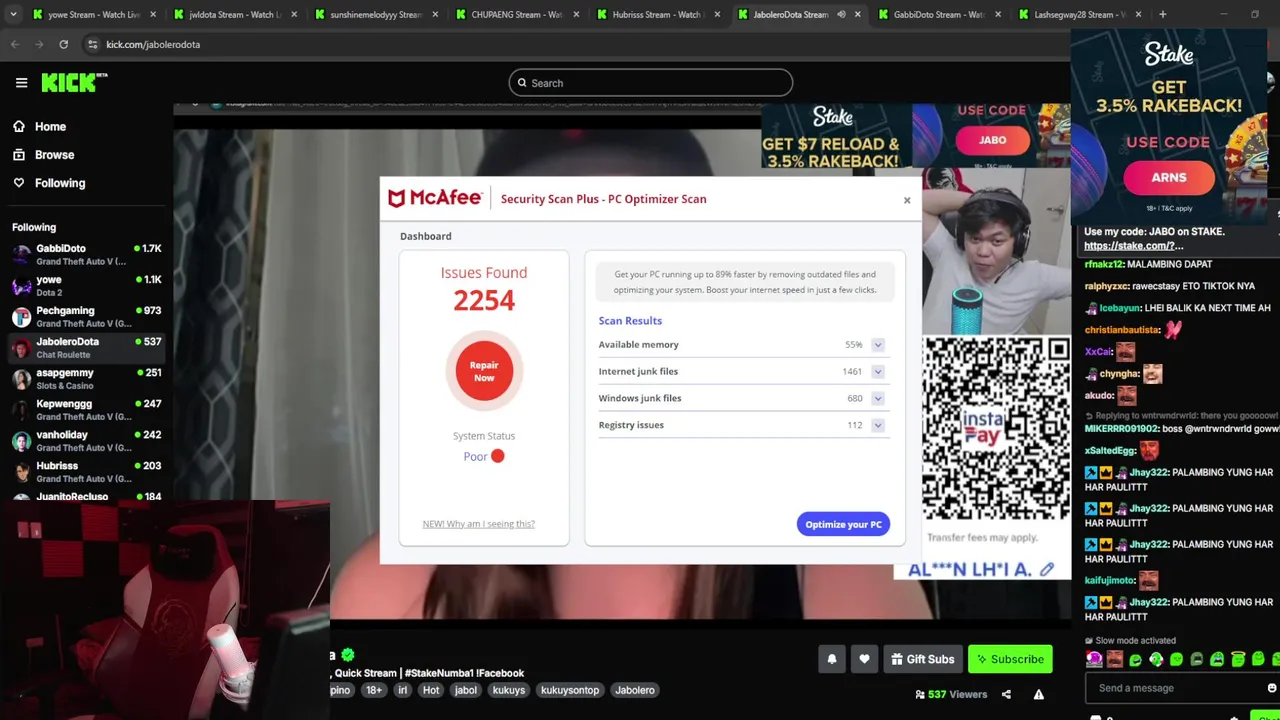Click the McAfee shield logo
This screenshot has width=1280, height=720.
tap(397, 198)
